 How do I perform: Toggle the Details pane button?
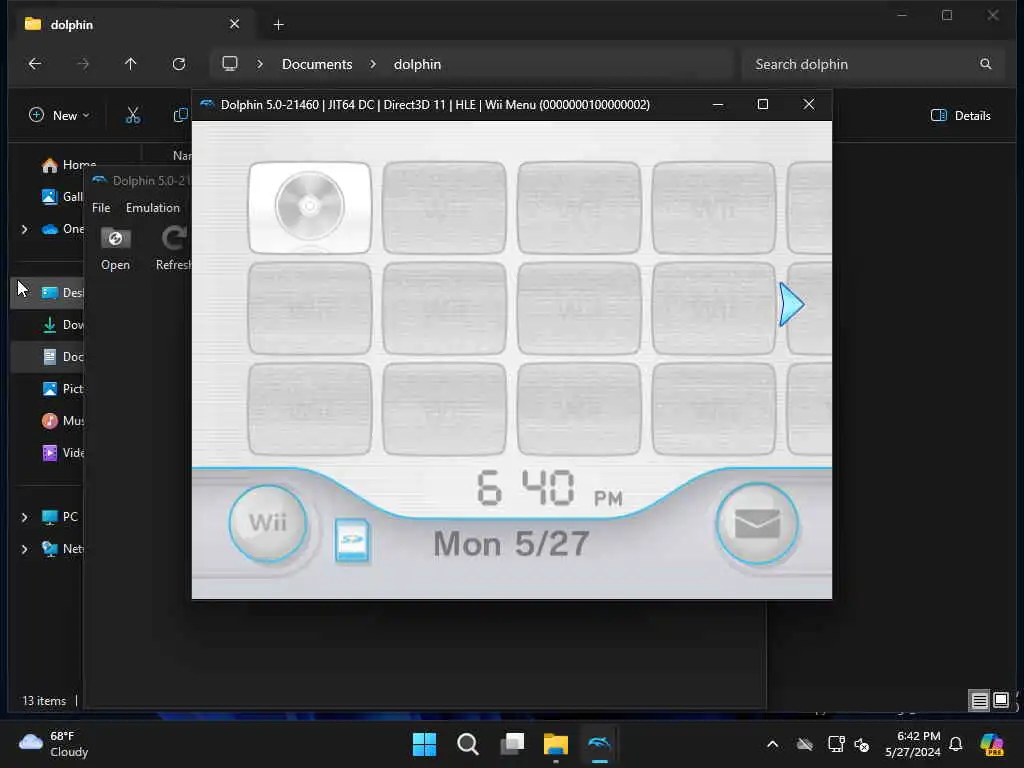[x=961, y=116]
